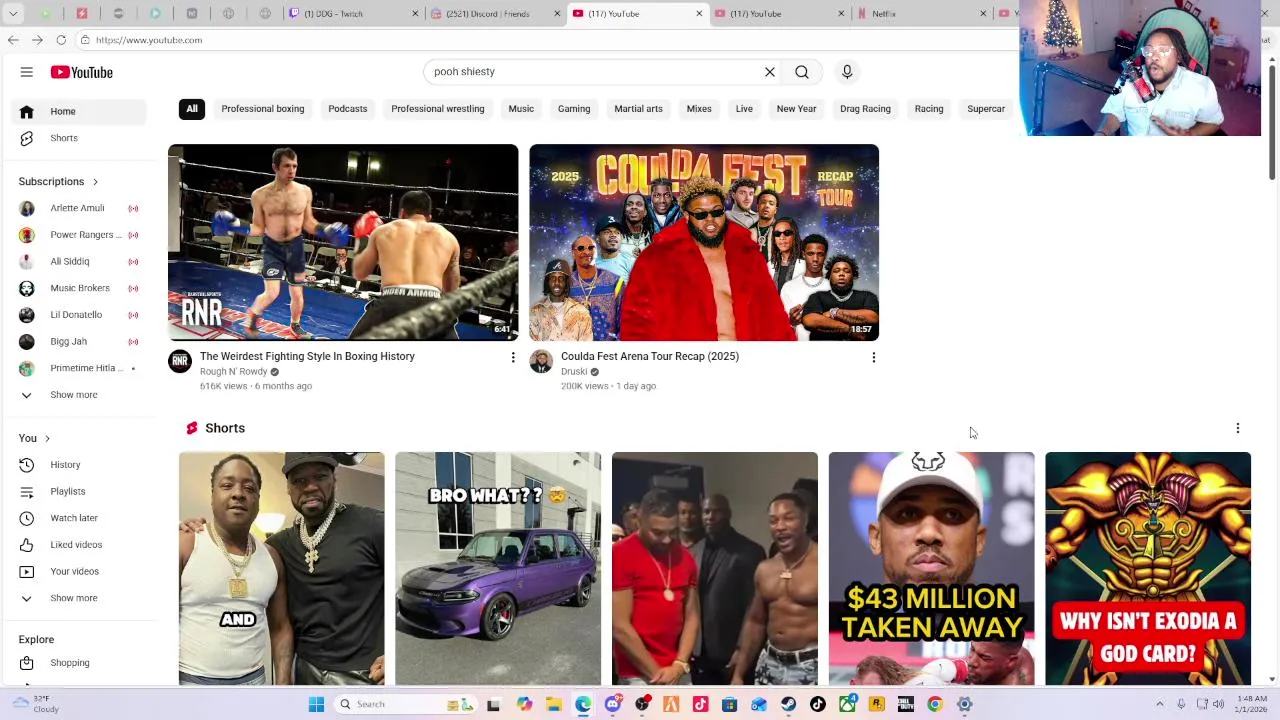The height and width of the screenshot is (720, 1280).
Task: Play the purple car BRO WHAT Short
Action: point(498,568)
